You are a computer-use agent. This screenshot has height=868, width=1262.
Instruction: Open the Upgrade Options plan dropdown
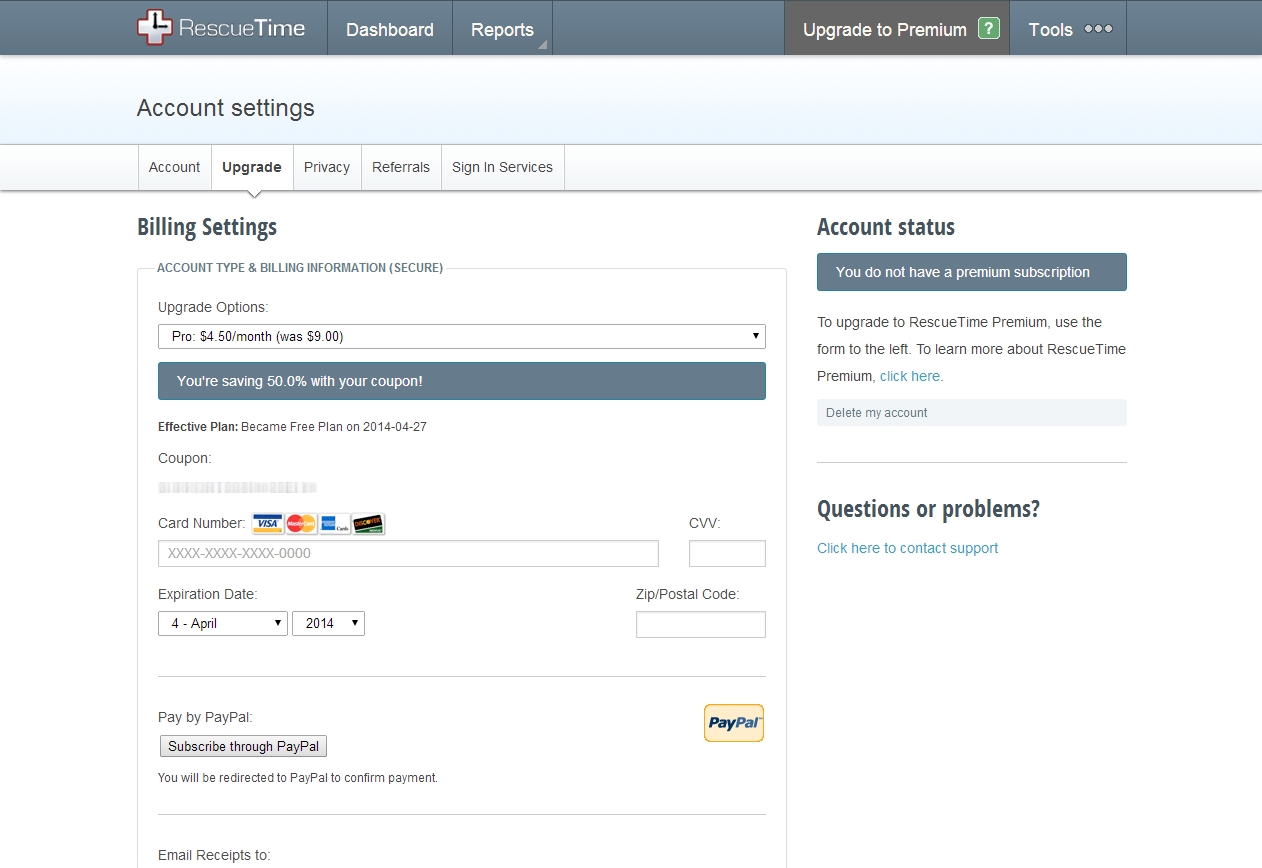(461, 337)
